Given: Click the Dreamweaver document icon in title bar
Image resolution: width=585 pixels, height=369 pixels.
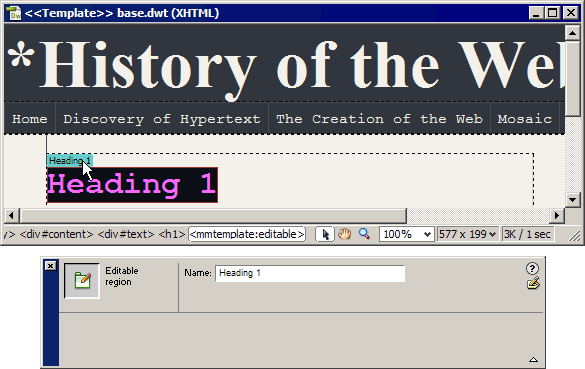Looking at the screenshot, I should click(x=14, y=13).
